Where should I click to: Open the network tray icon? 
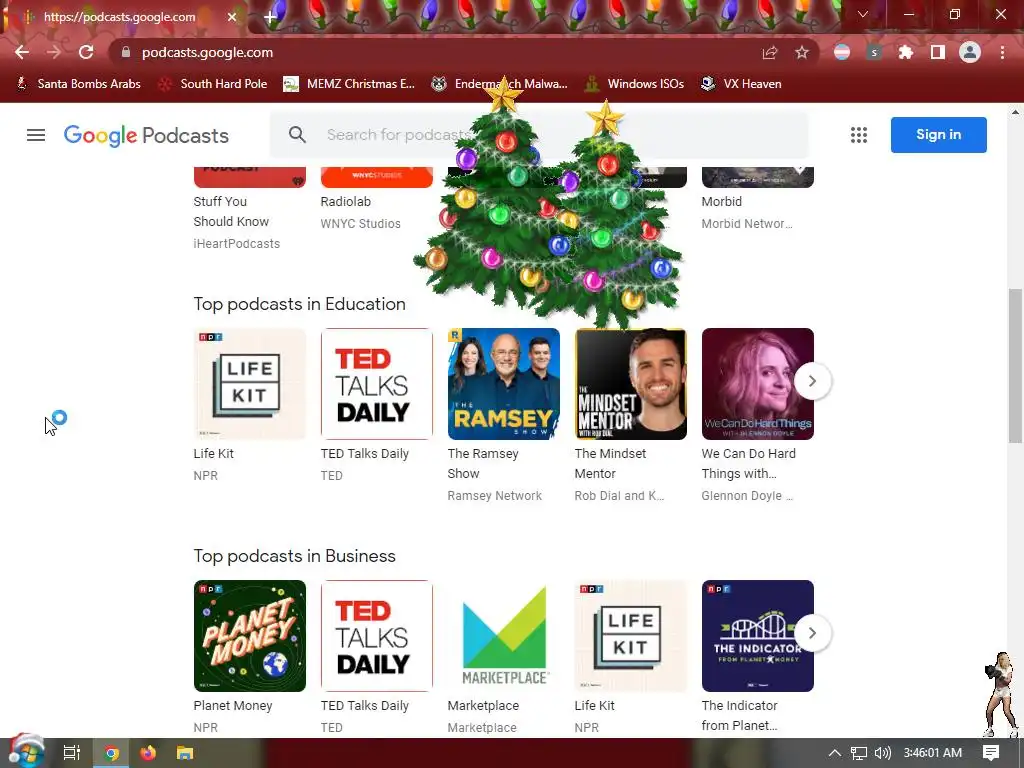coord(859,753)
